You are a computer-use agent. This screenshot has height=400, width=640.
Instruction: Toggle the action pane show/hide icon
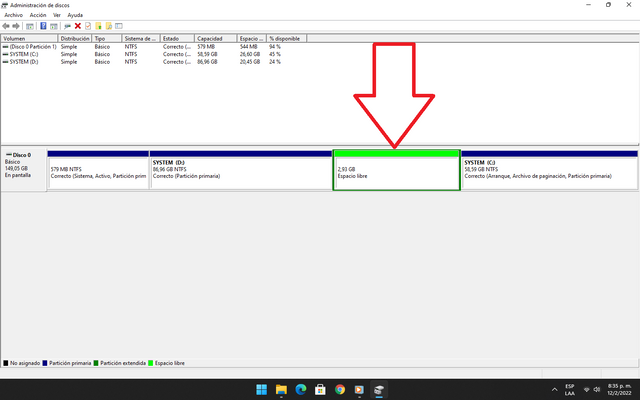53,26
